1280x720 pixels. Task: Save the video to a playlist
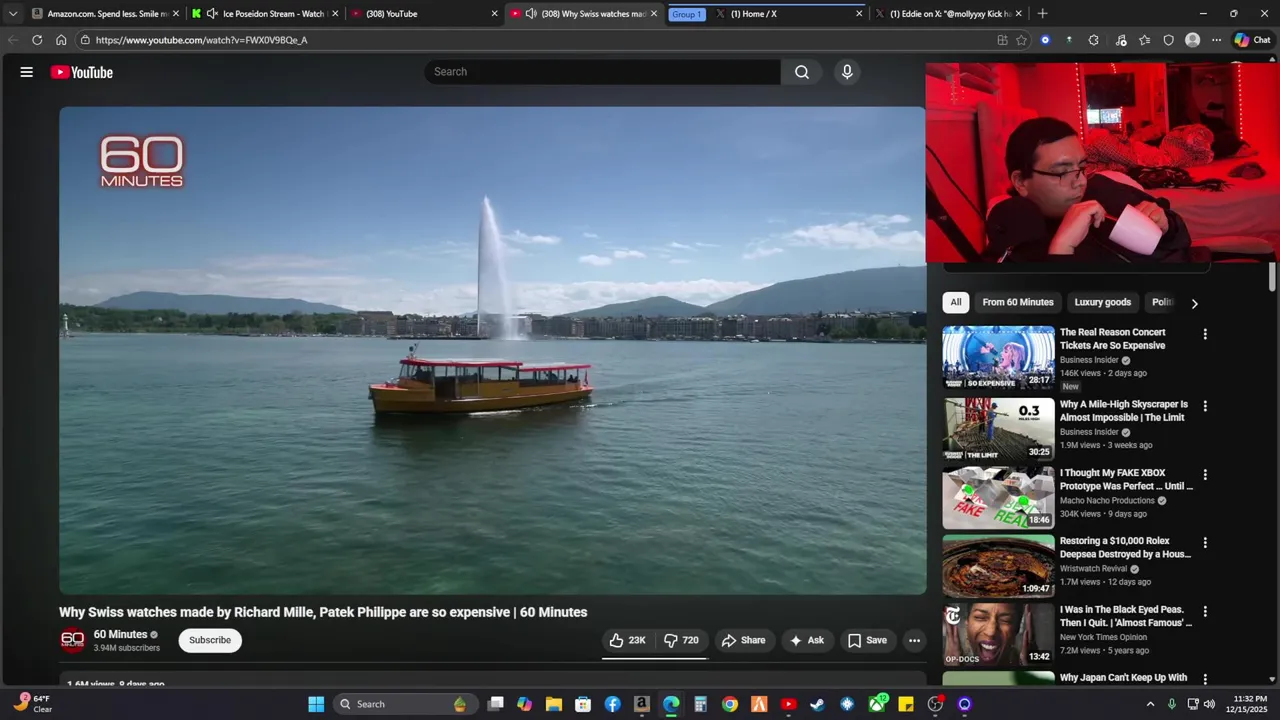(868, 640)
